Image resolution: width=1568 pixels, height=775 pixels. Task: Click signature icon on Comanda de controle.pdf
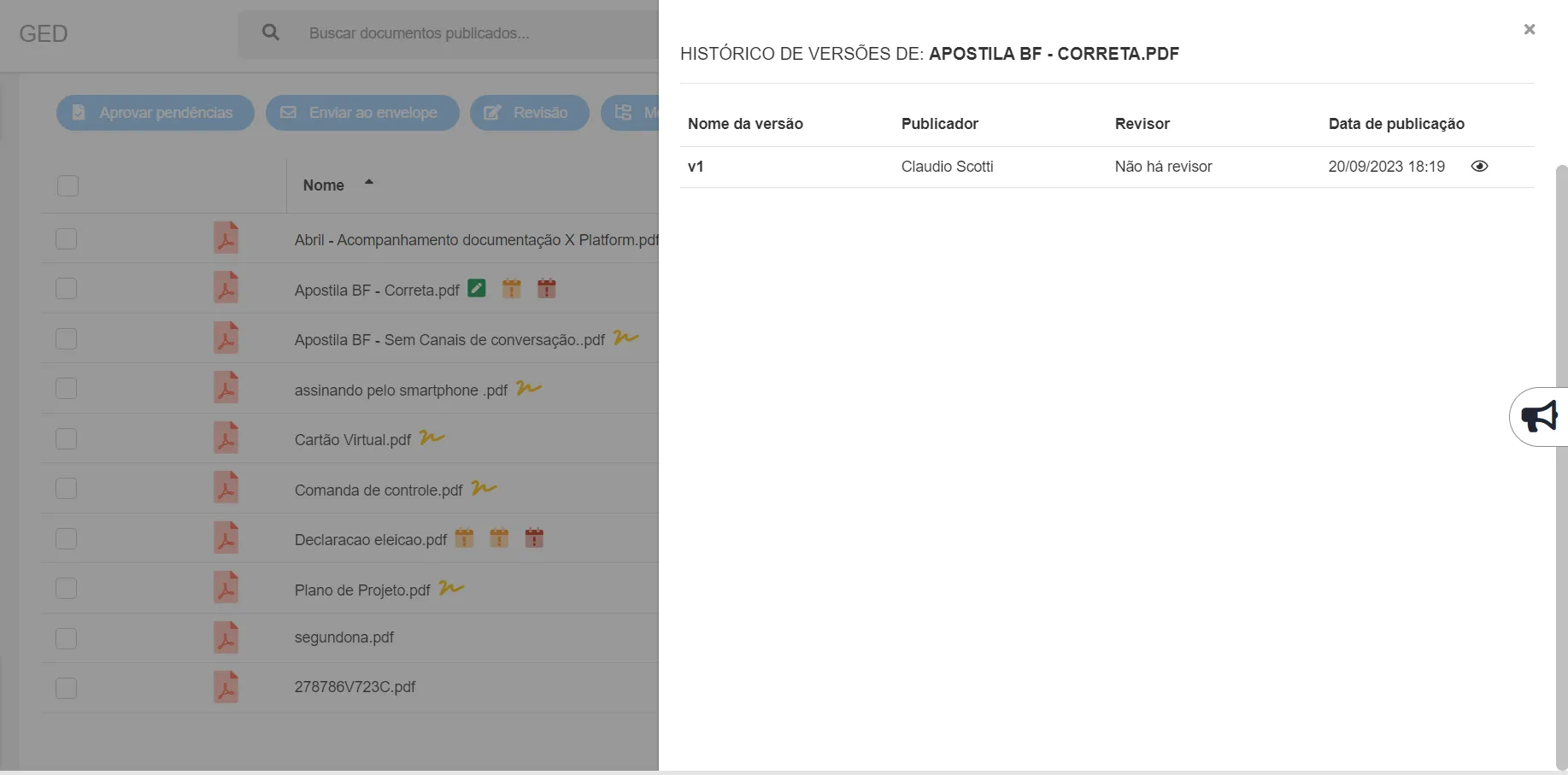pyautogui.click(x=484, y=487)
